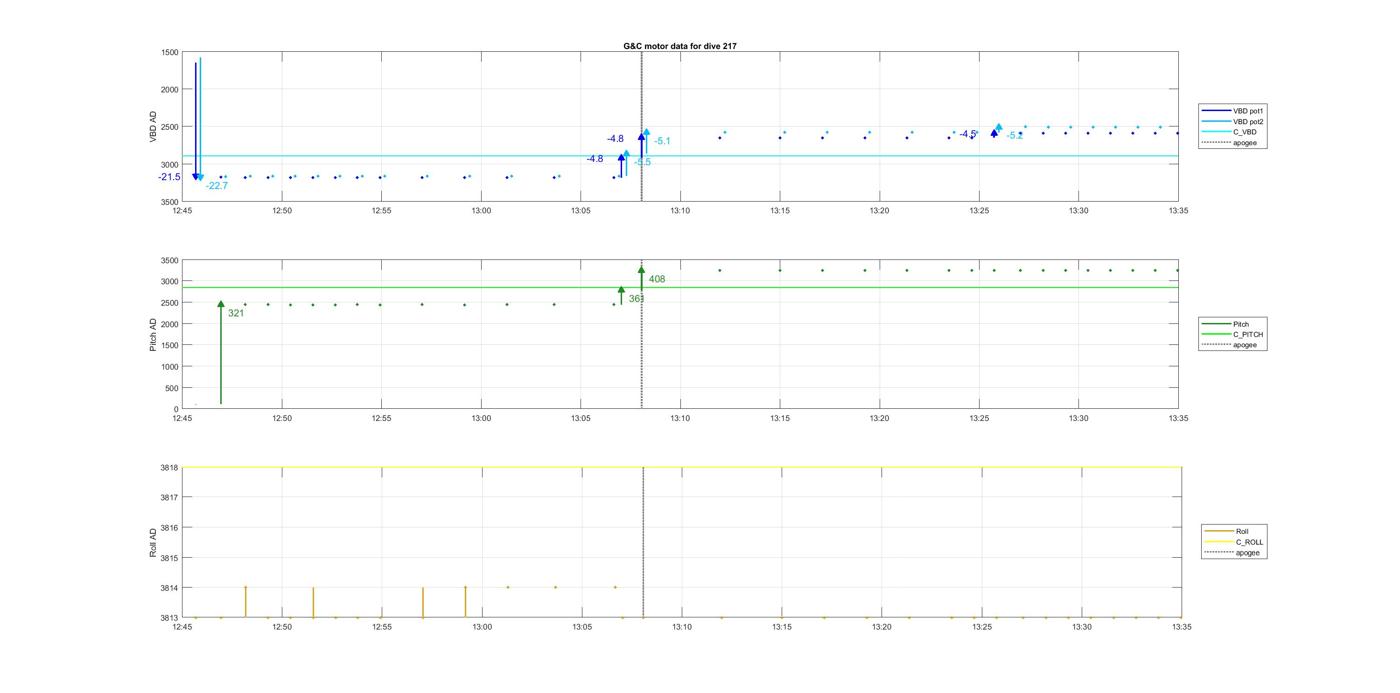Click the '12:55' x-axis tick under Pitch plot

click(x=381, y=418)
